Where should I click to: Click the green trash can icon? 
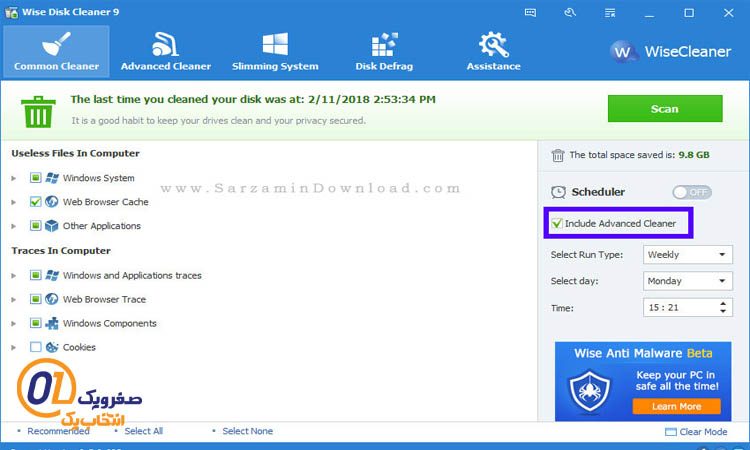coord(38,111)
